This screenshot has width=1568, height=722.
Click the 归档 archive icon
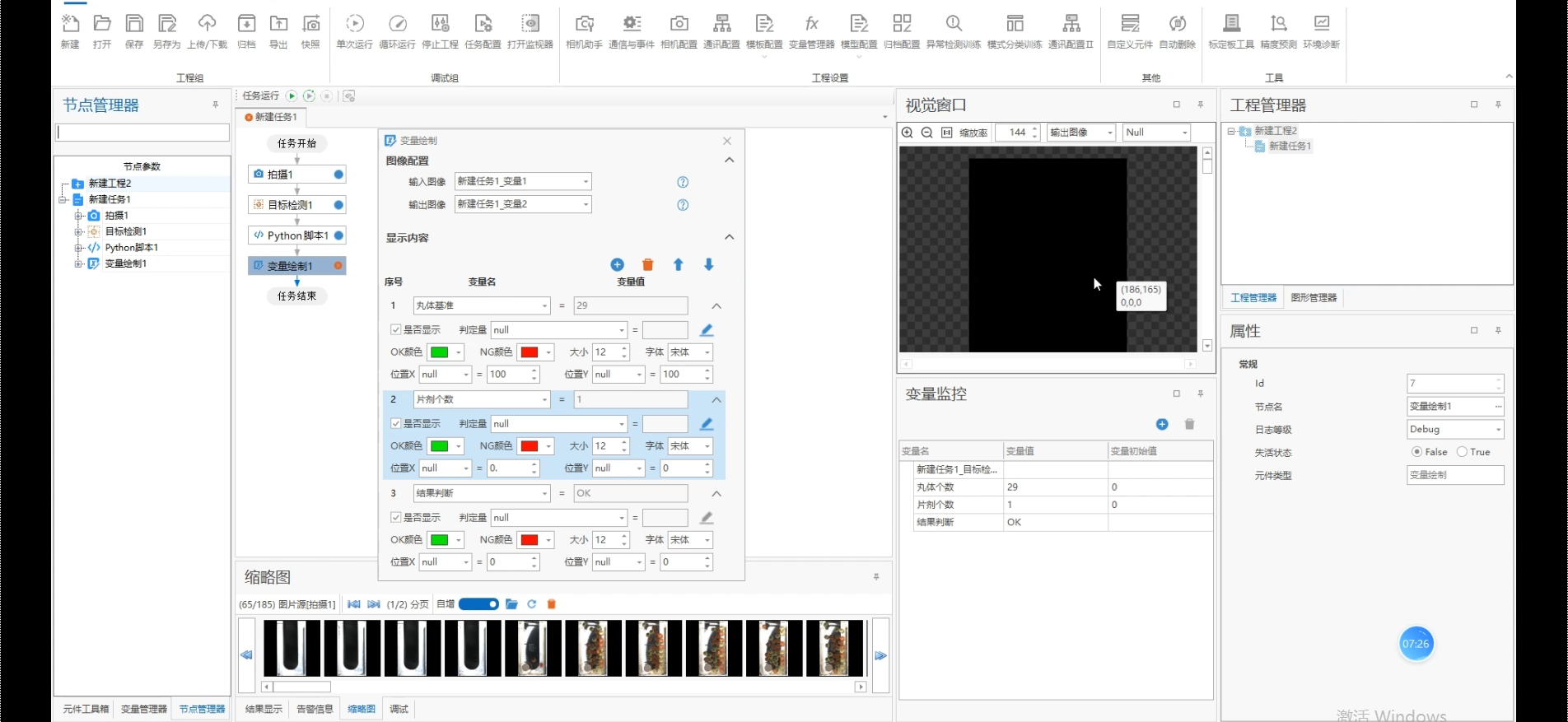click(x=246, y=30)
